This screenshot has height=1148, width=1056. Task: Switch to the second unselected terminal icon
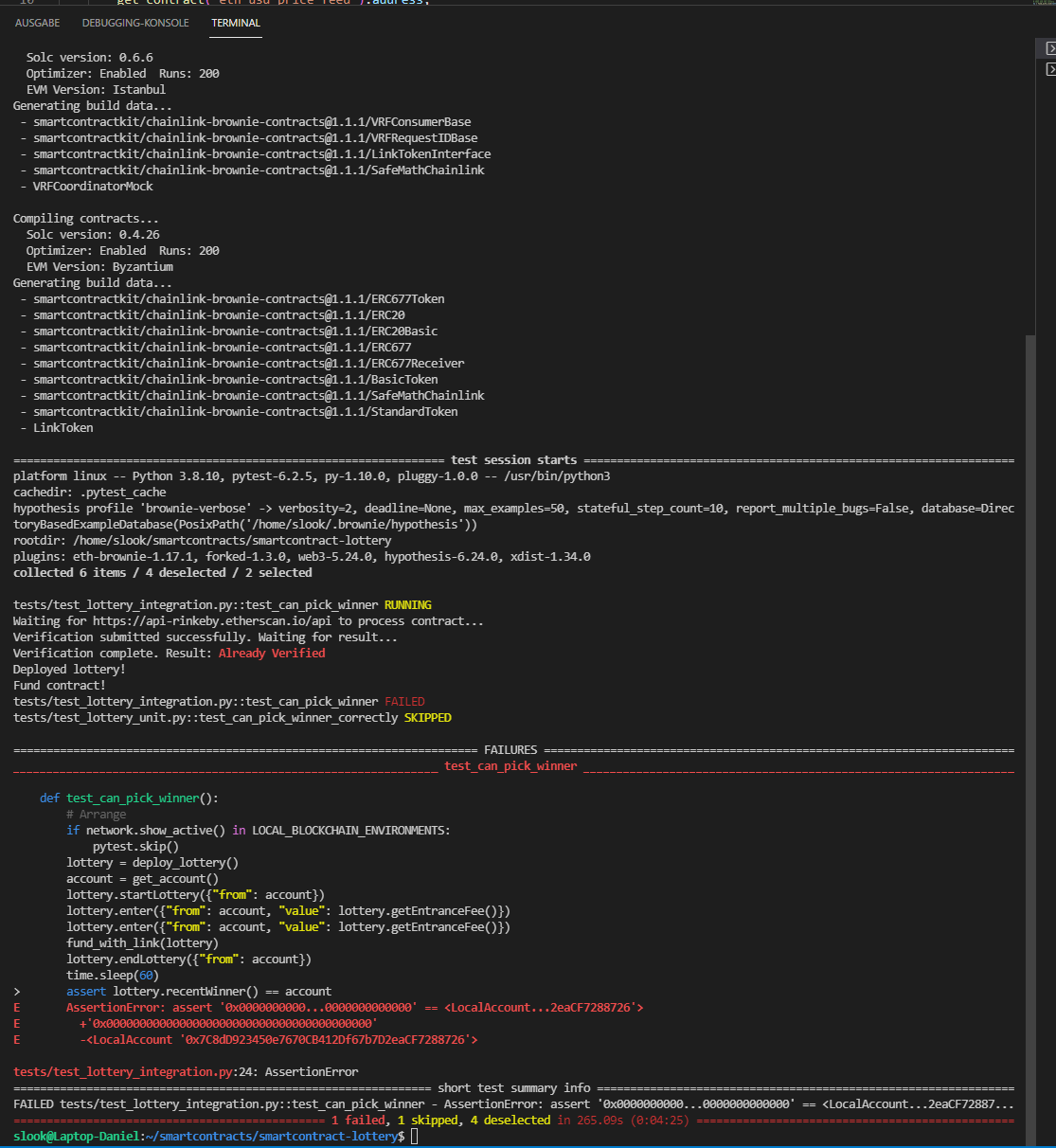[1050, 70]
